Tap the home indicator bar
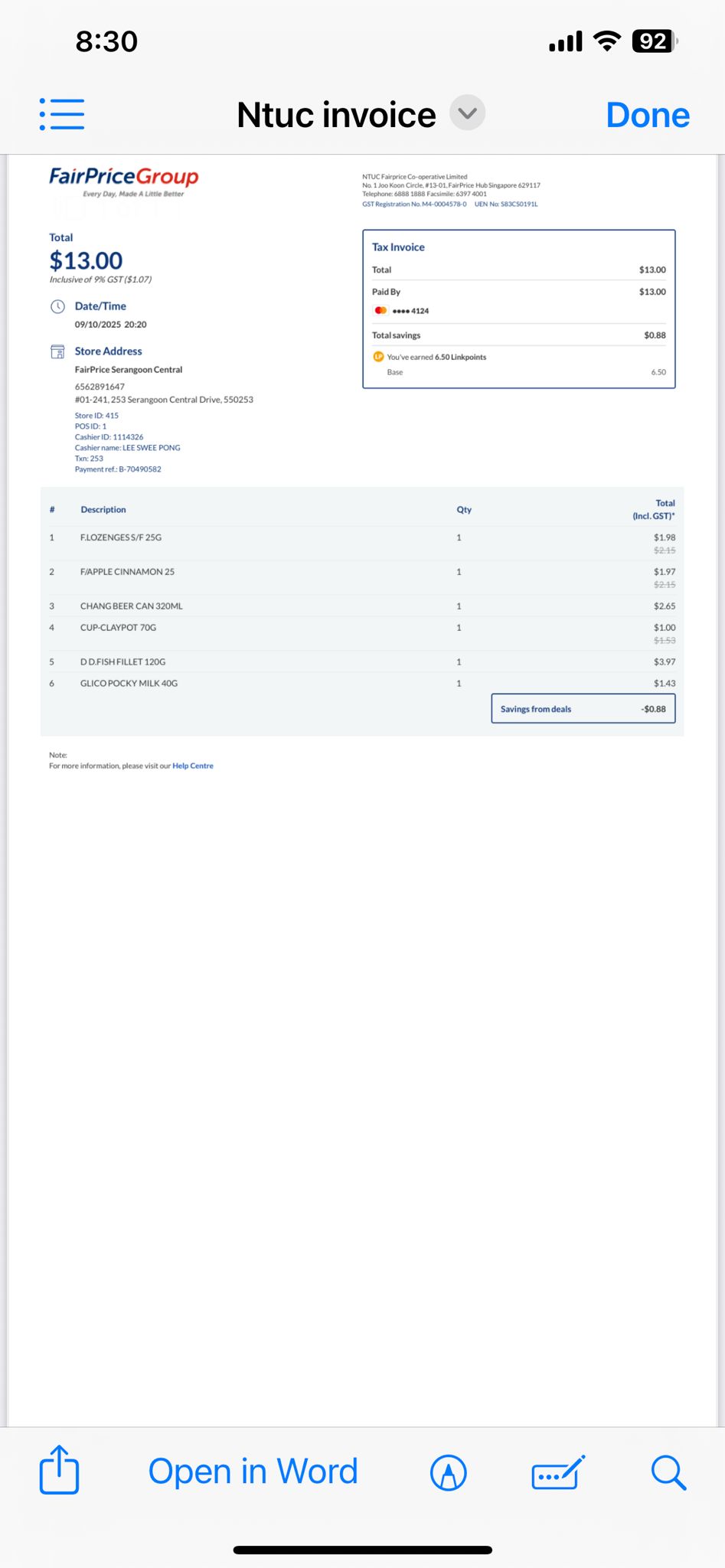The image size is (725, 1568). point(362,1550)
